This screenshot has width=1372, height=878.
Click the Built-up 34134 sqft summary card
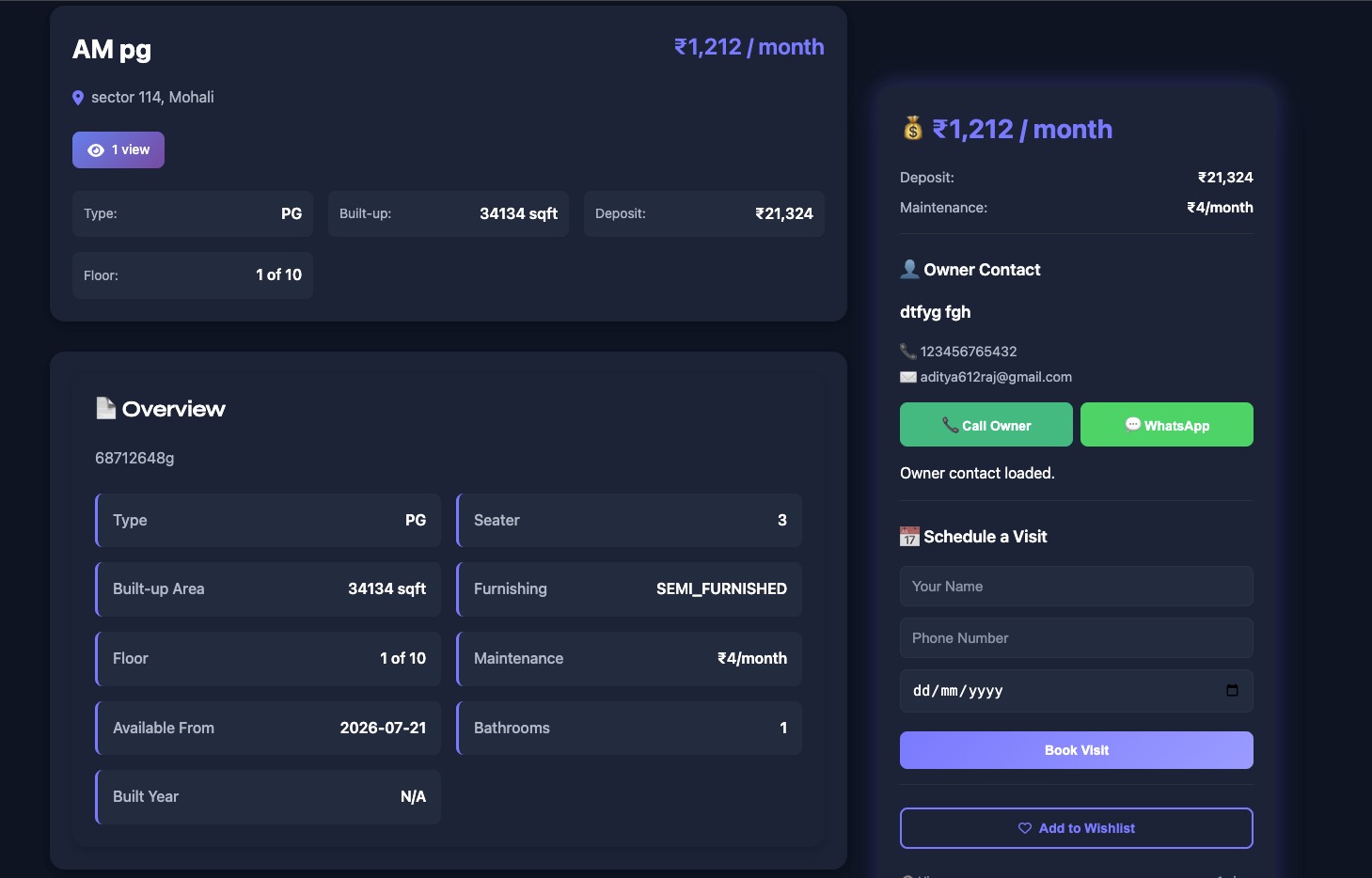click(x=449, y=214)
